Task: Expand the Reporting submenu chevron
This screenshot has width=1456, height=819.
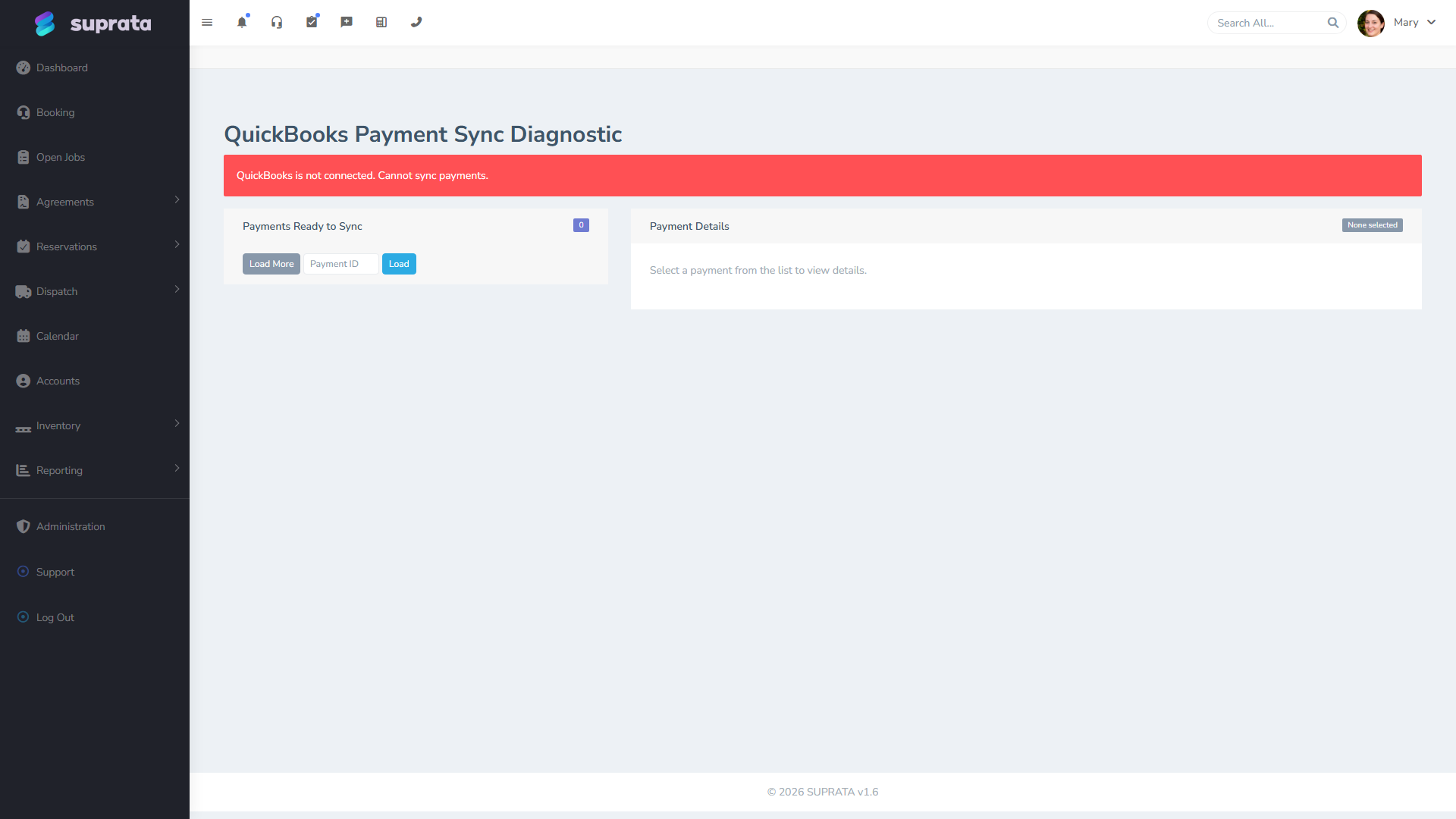Action: pyautogui.click(x=177, y=468)
